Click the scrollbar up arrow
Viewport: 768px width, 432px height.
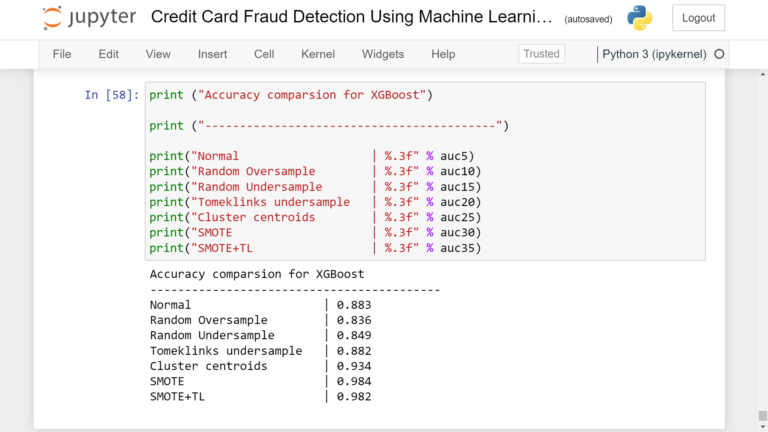coord(763,74)
